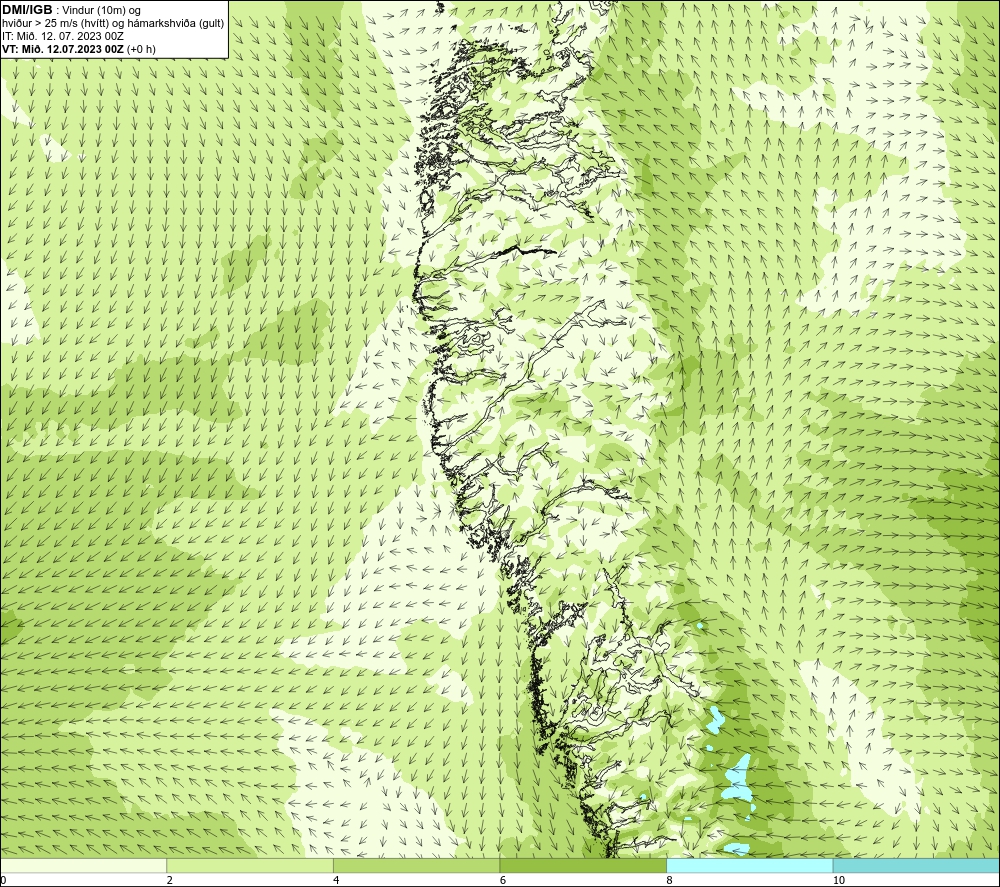Click the 'hviður > 25 m/s' legend line
The image size is (1000, 887).
tap(114, 23)
